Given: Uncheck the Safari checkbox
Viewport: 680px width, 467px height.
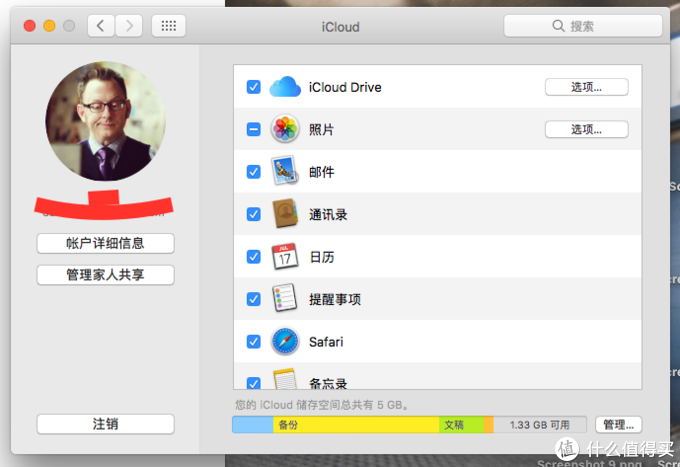Looking at the screenshot, I should point(254,342).
